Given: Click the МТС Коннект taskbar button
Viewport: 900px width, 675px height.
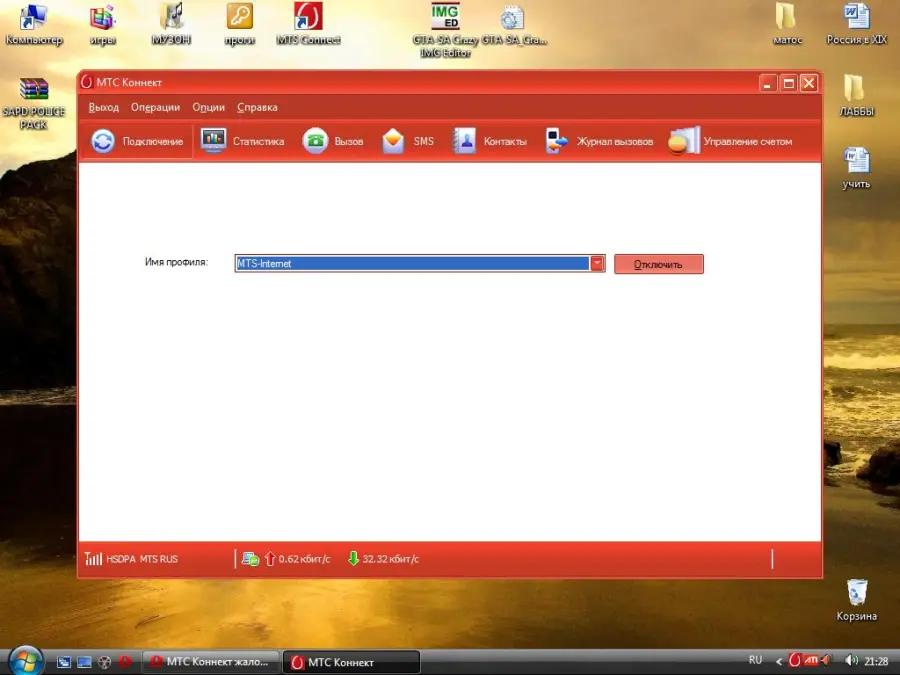Looking at the screenshot, I should click(x=351, y=662).
